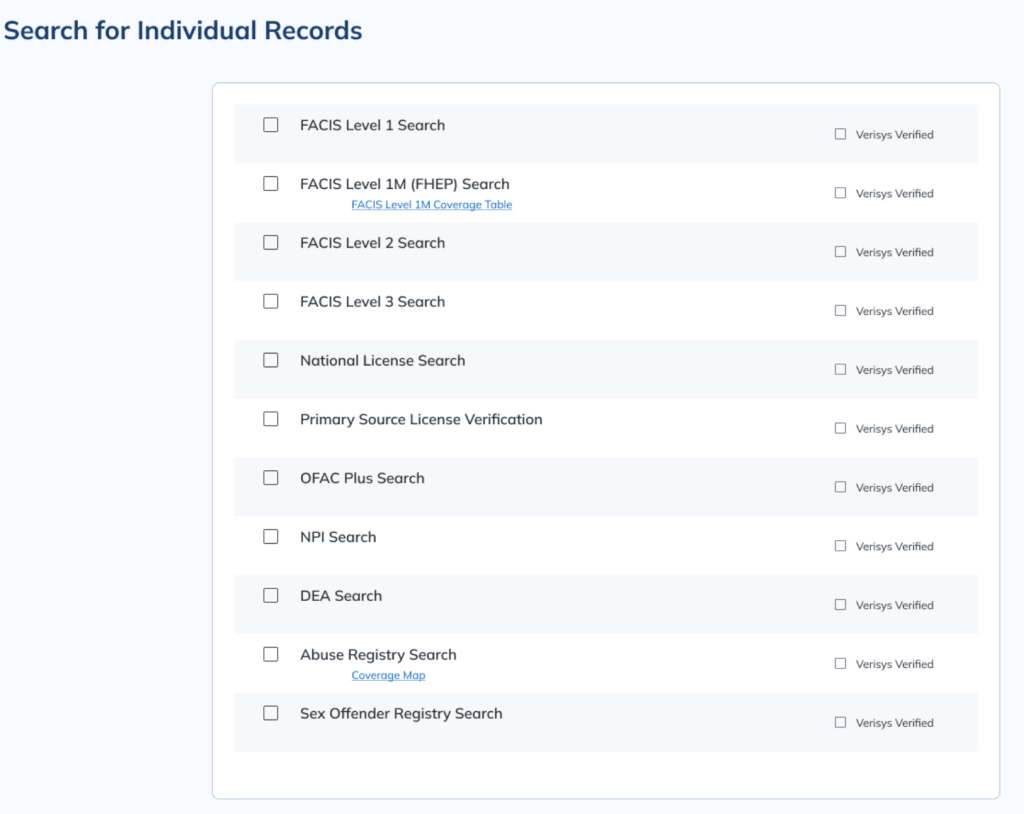Tick the FACIS Level 3 Search checkbox
Image resolution: width=1024 pixels, height=814 pixels.
click(271, 301)
